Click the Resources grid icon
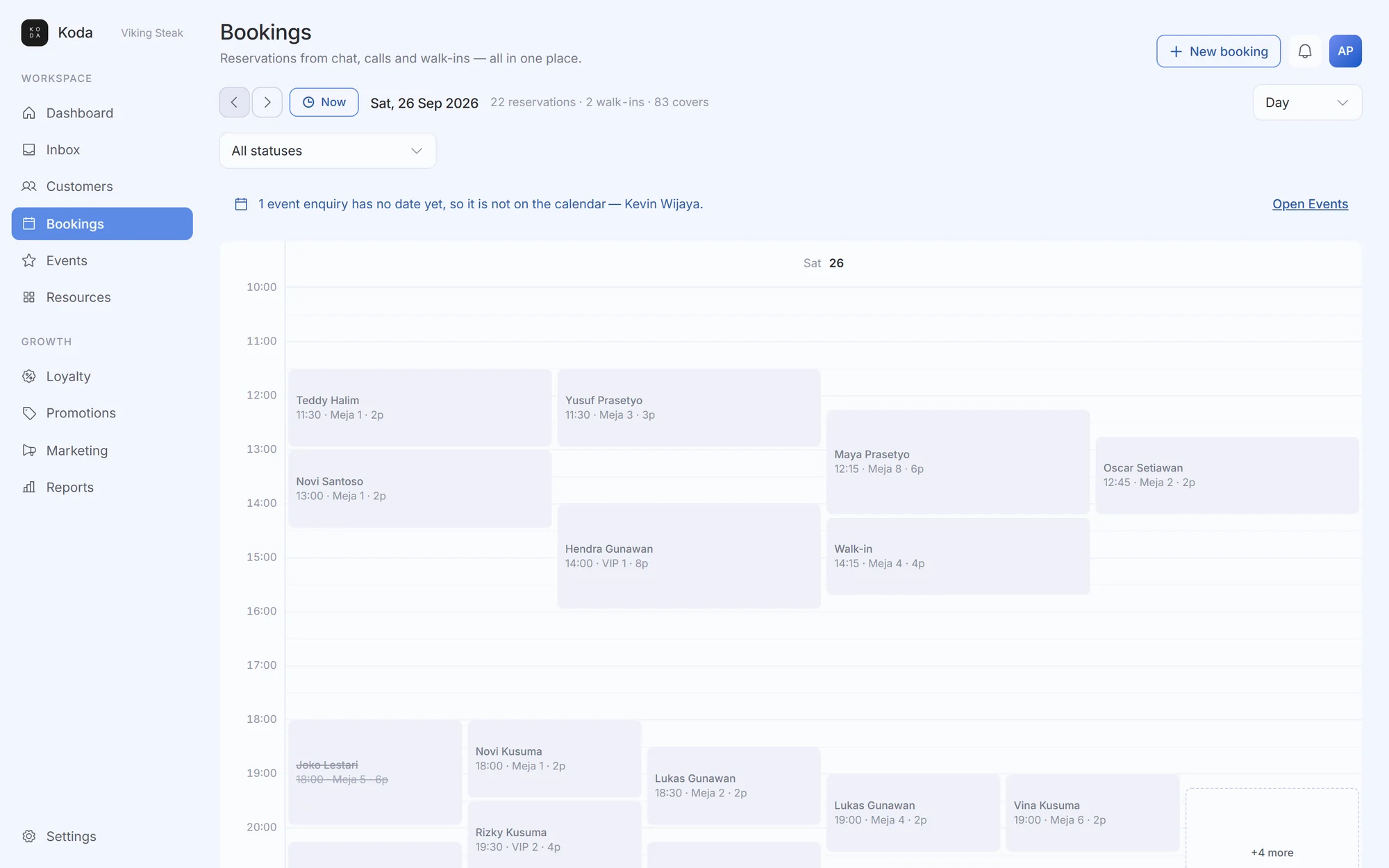The height and width of the screenshot is (868, 1389). (28, 297)
